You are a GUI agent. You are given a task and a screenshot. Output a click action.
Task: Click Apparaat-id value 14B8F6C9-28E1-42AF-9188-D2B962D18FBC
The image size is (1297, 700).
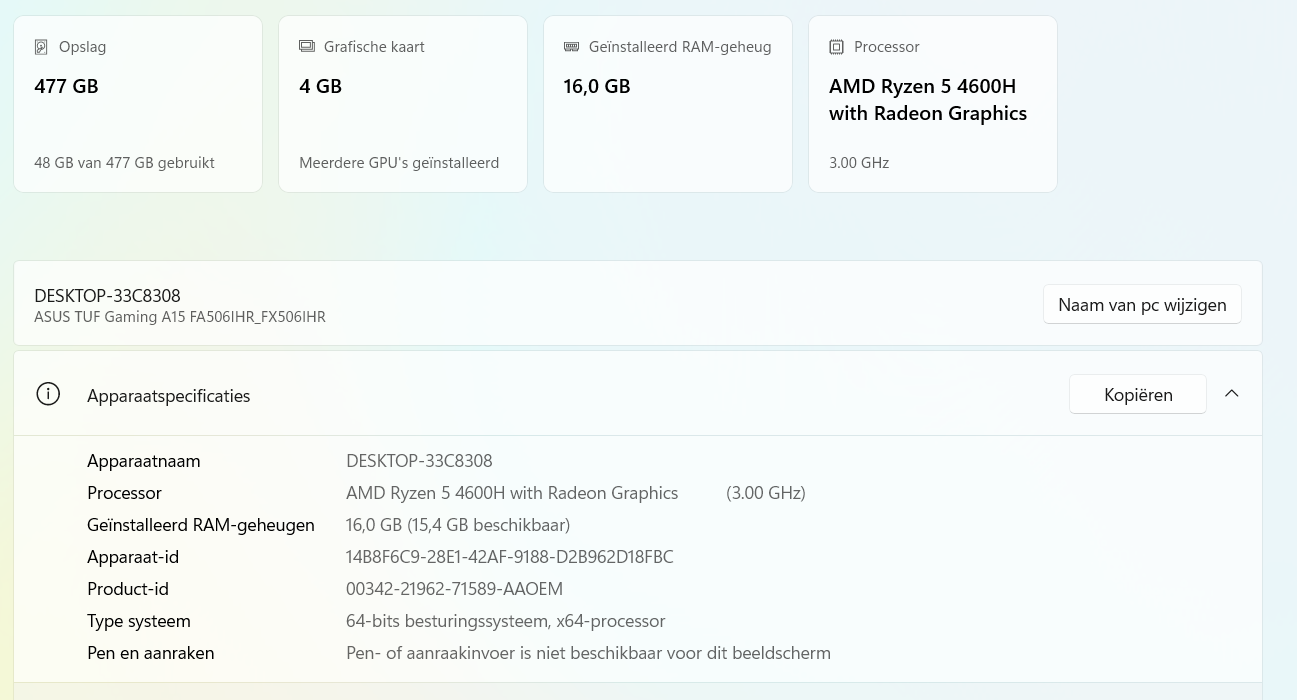click(x=510, y=557)
